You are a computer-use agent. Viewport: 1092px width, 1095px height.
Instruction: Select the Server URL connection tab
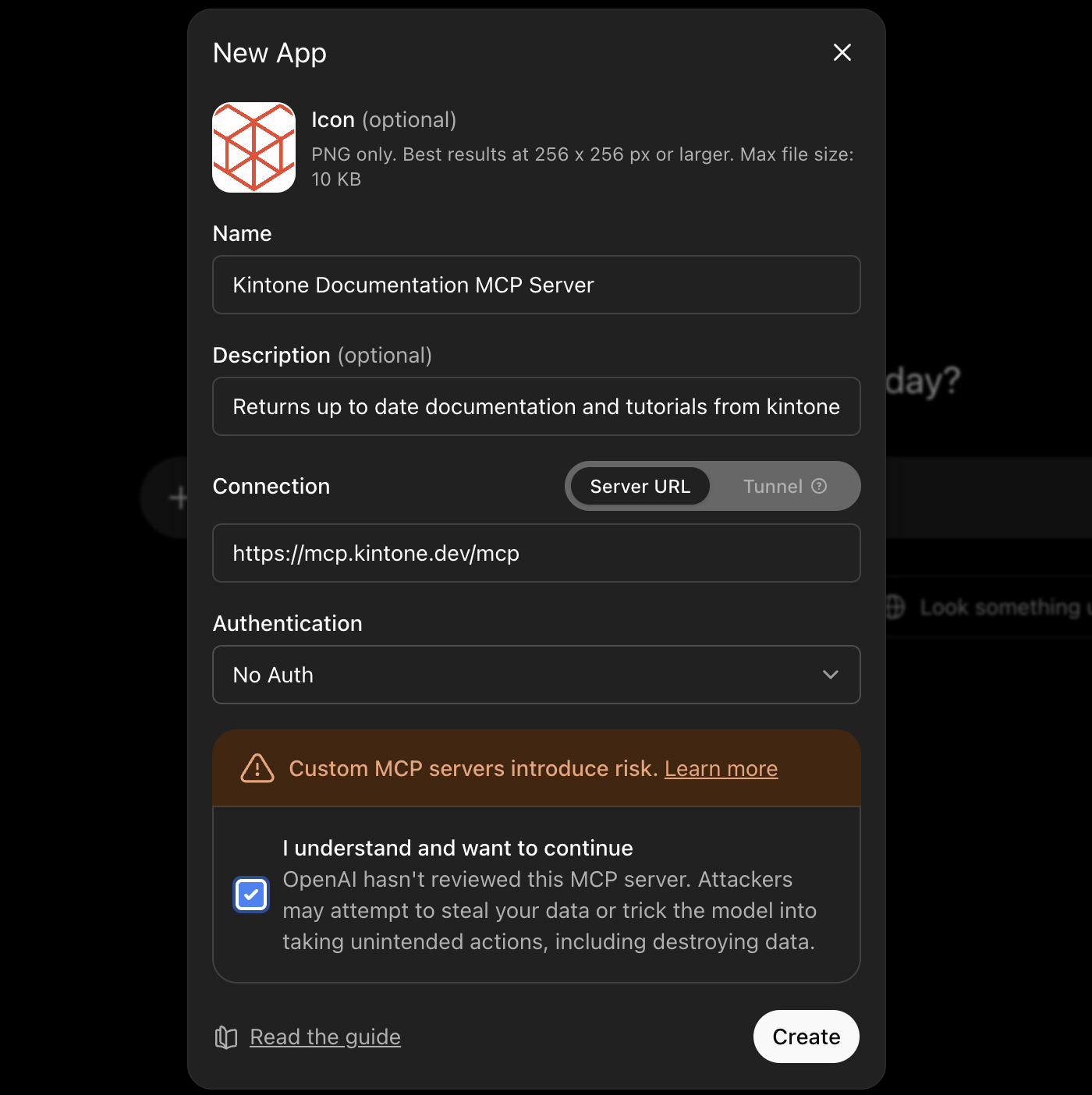640,486
